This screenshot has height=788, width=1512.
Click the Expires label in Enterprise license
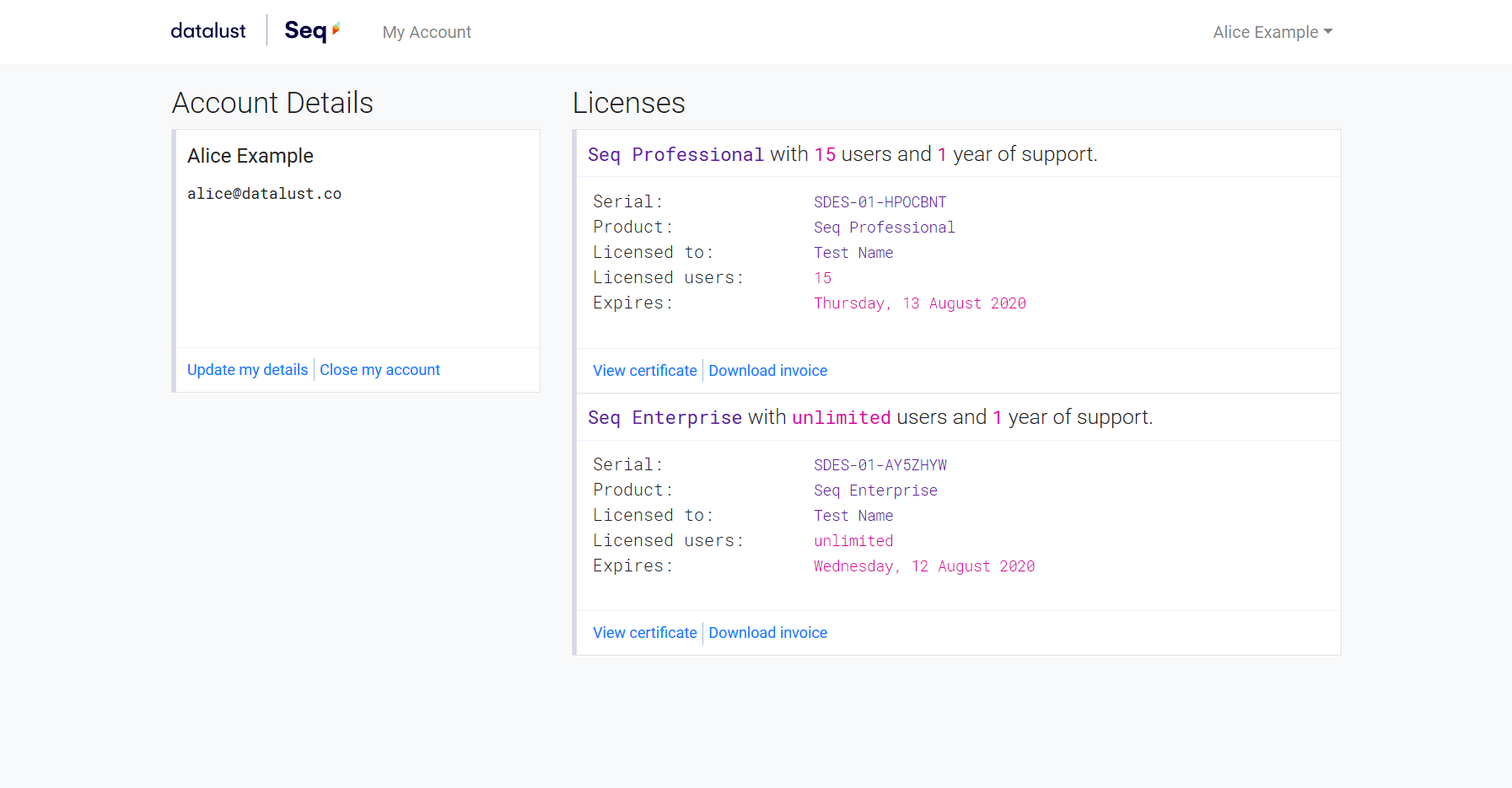click(633, 566)
